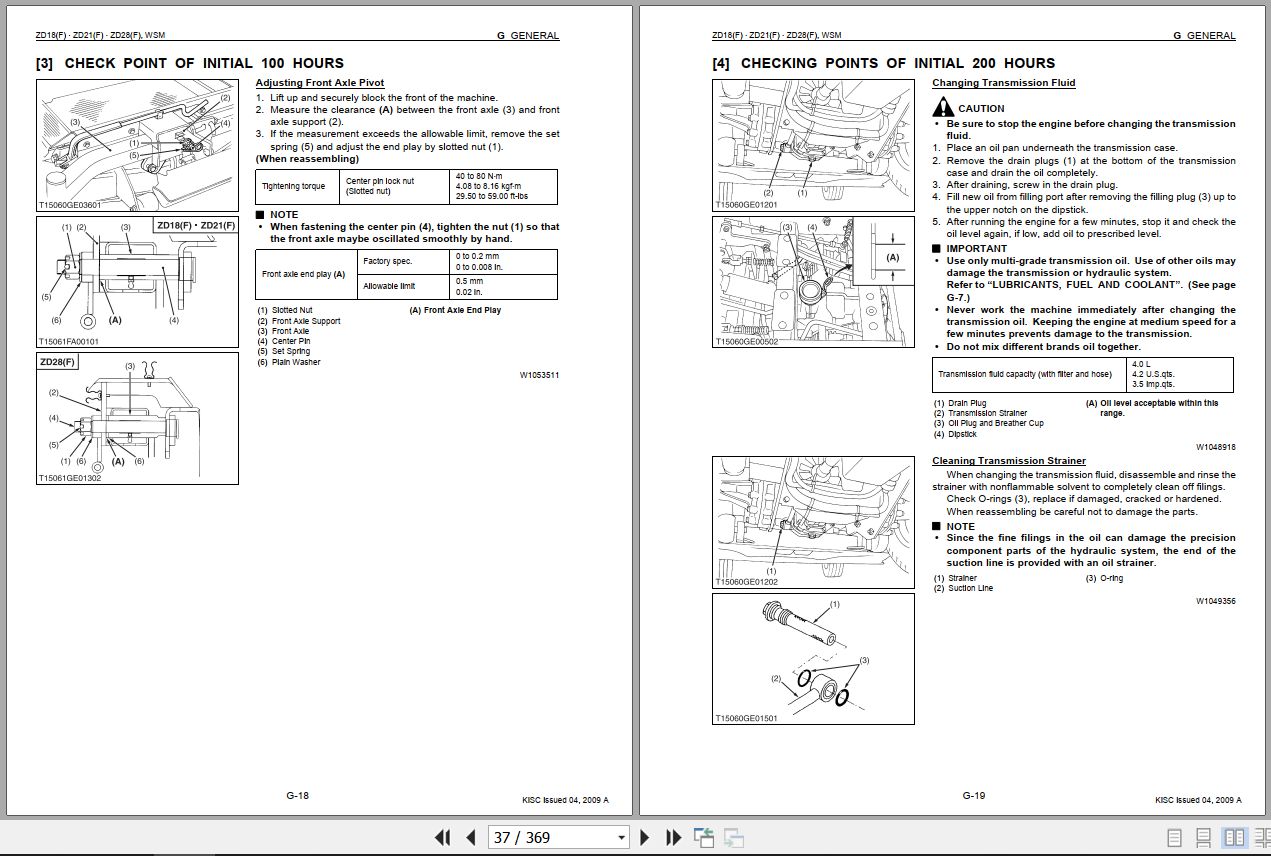Click the T15060GE03601 front axle illustration
The image size is (1271, 856).
pyautogui.click(x=137, y=145)
